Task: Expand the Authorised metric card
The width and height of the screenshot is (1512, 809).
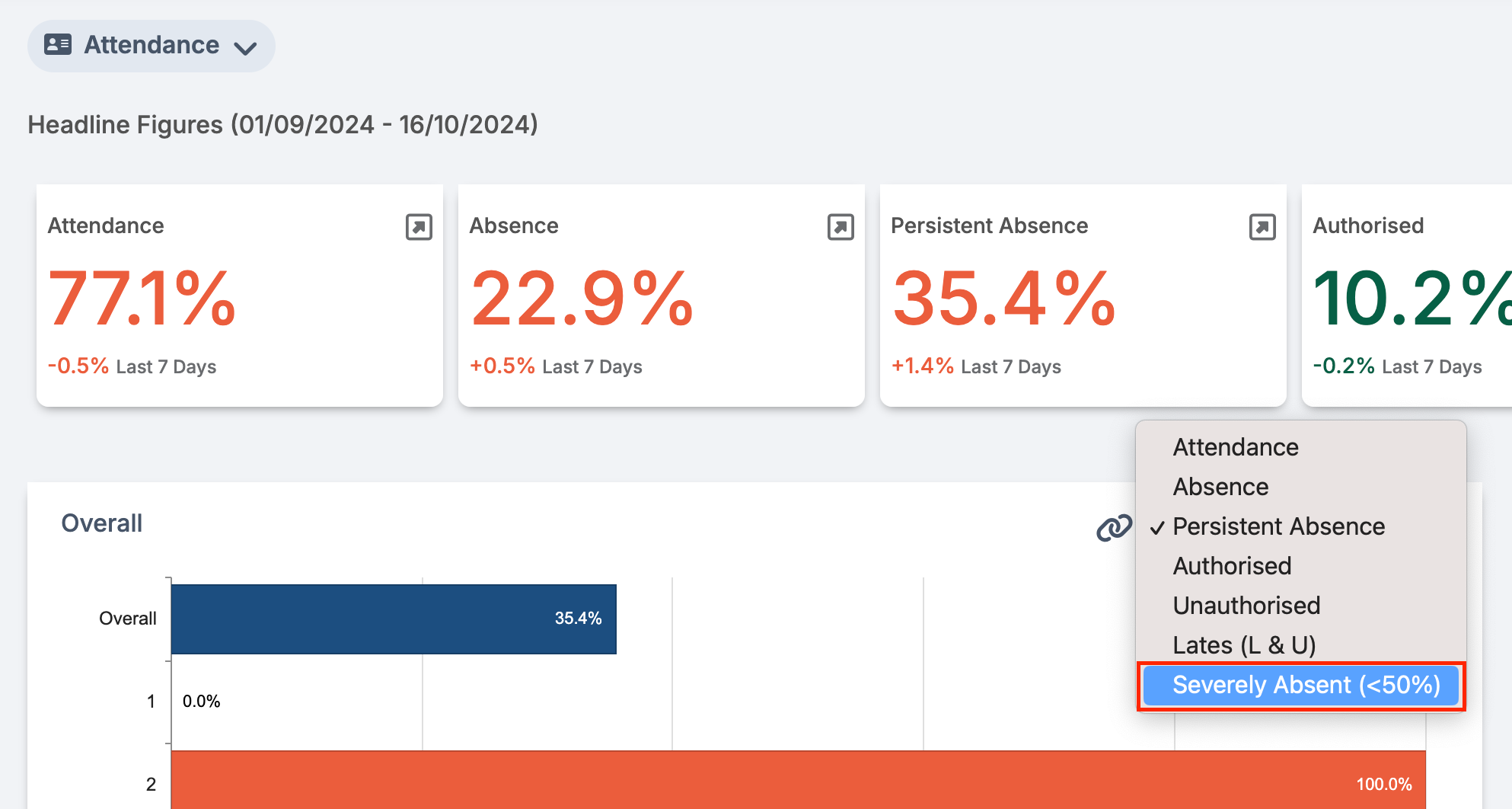Action: 1491,226
